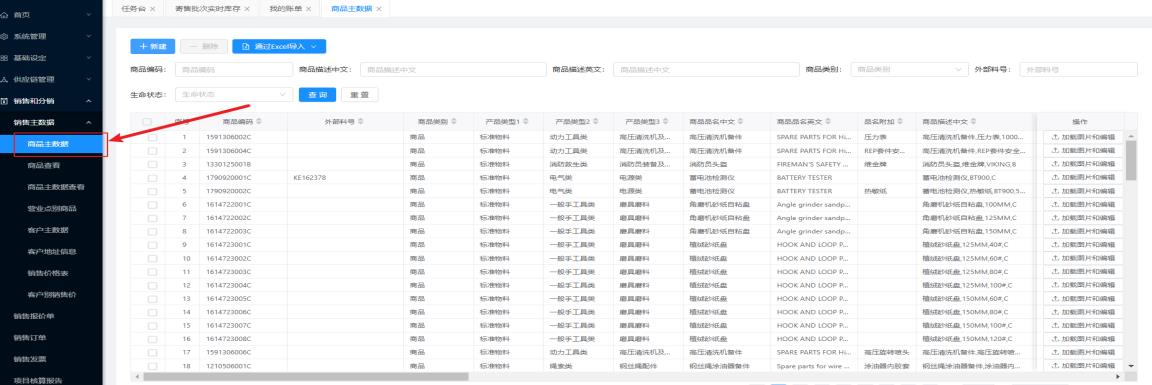Collapse the 销售主数据 submenu chevron
The height and width of the screenshot is (385, 1152).
coord(88,122)
